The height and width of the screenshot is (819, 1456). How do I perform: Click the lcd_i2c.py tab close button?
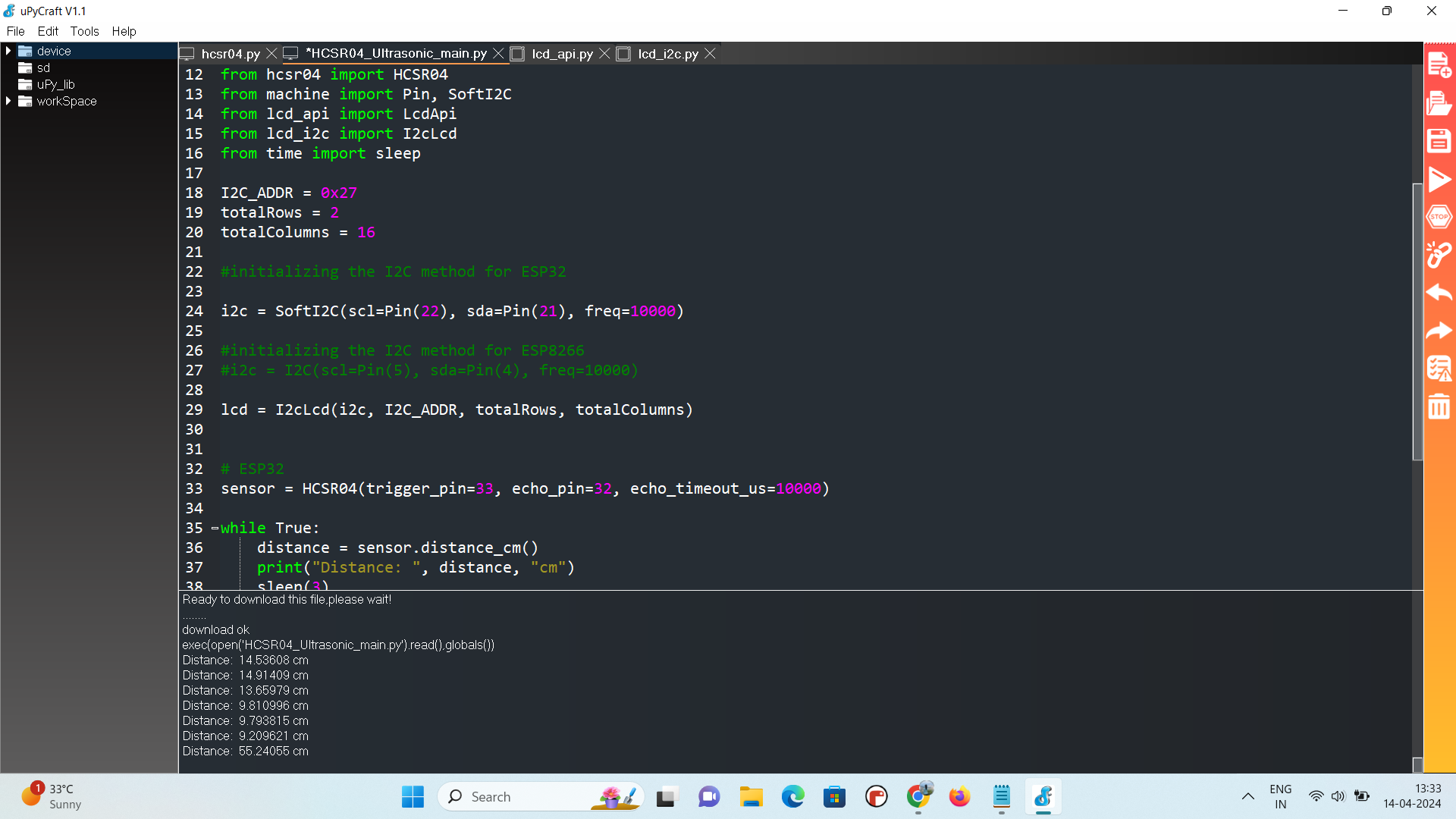(x=711, y=53)
